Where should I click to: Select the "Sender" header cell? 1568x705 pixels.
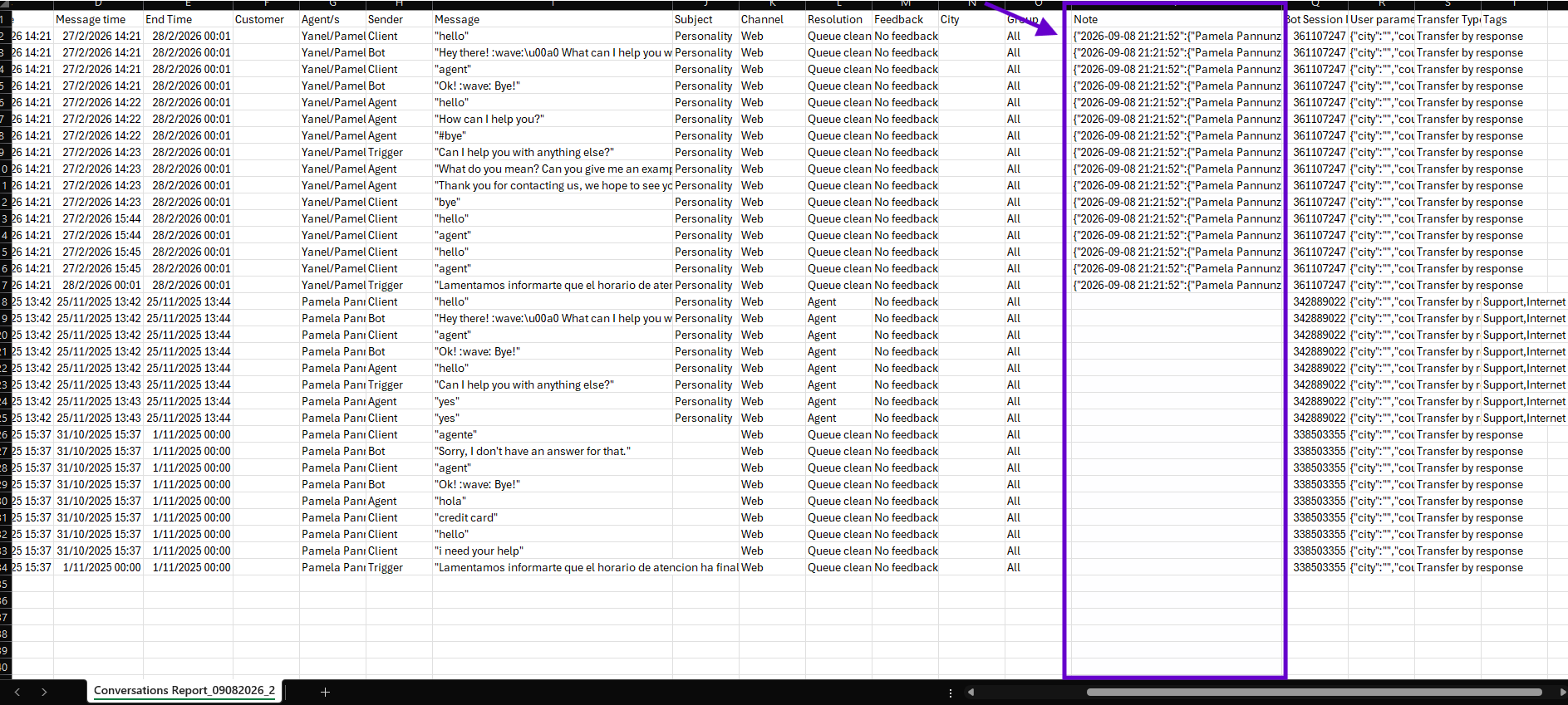(399, 19)
